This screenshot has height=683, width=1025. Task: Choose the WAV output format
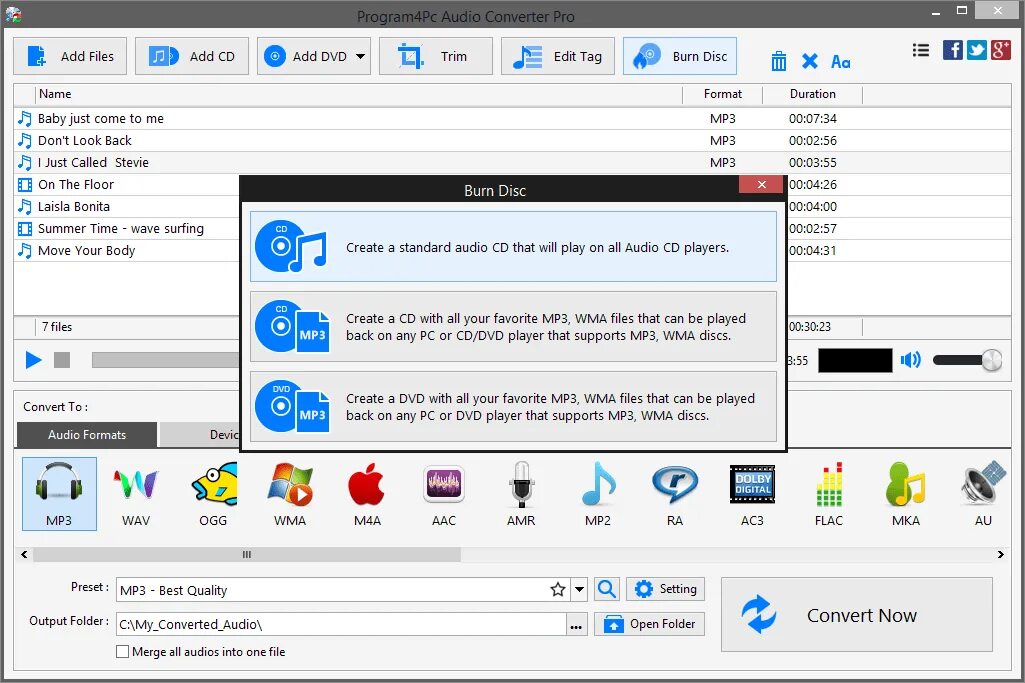click(x=136, y=493)
